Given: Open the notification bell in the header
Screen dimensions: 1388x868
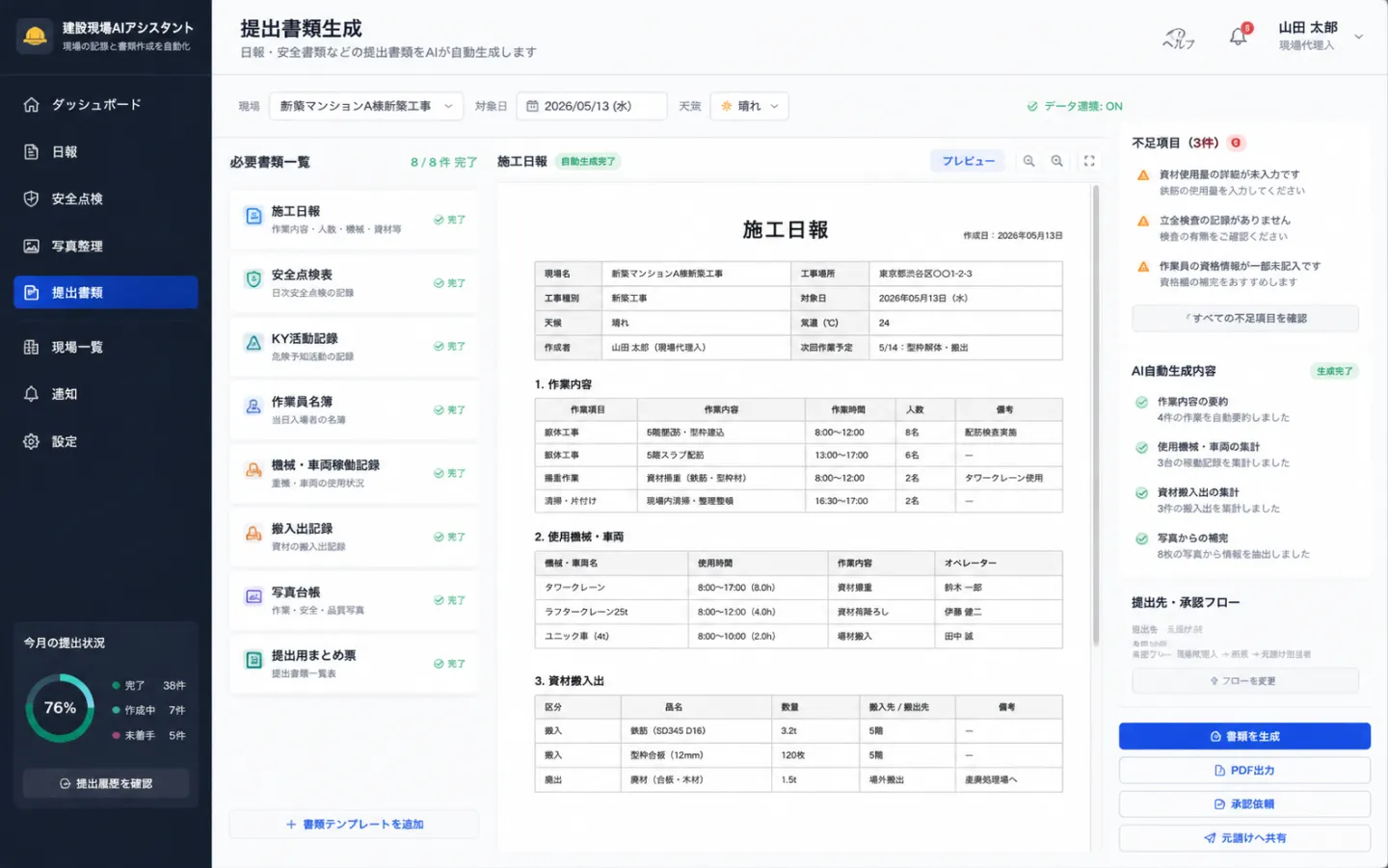Looking at the screenshot, I should tap(1239, 37).
